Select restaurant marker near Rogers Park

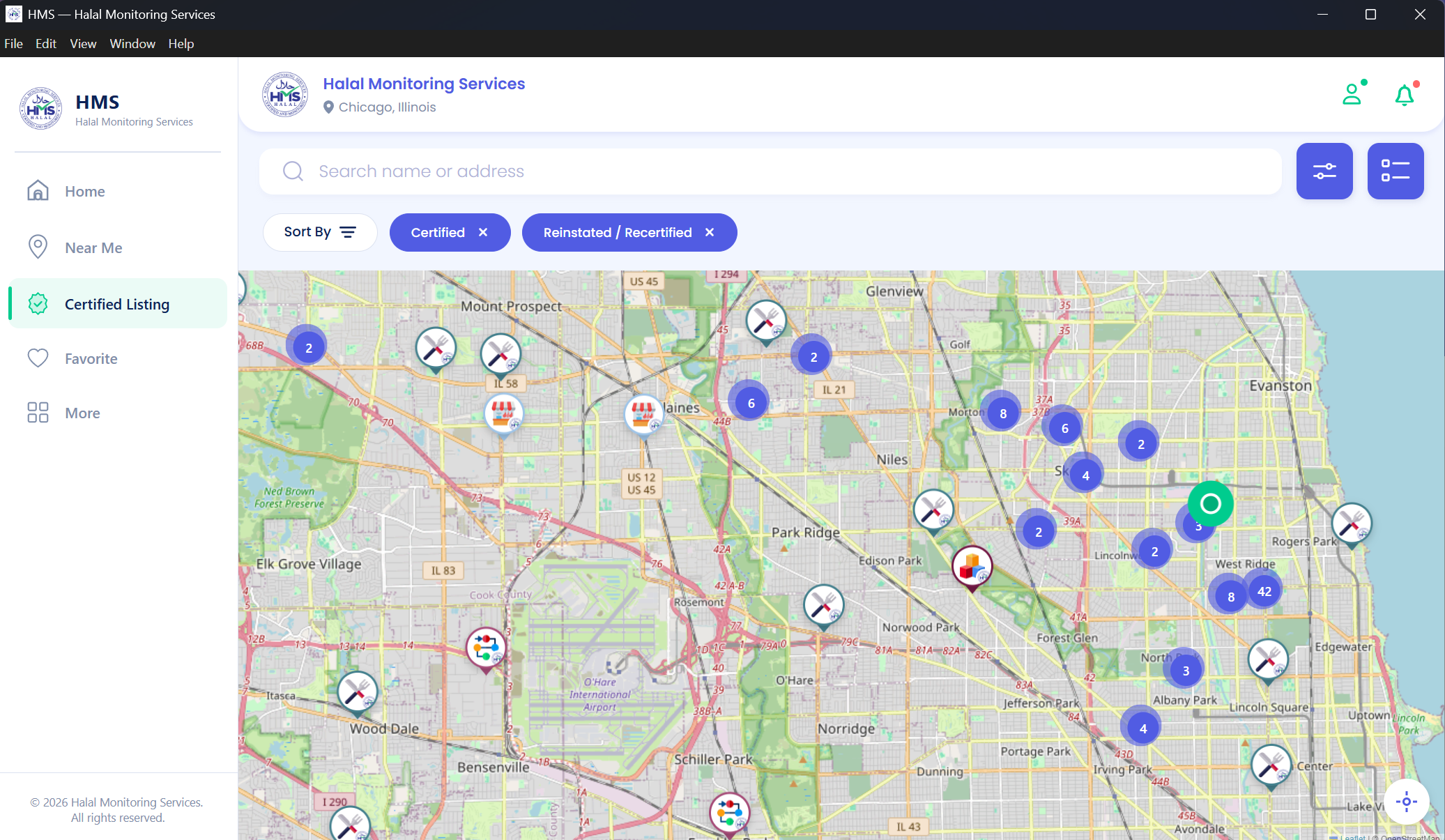(1352, 524)
